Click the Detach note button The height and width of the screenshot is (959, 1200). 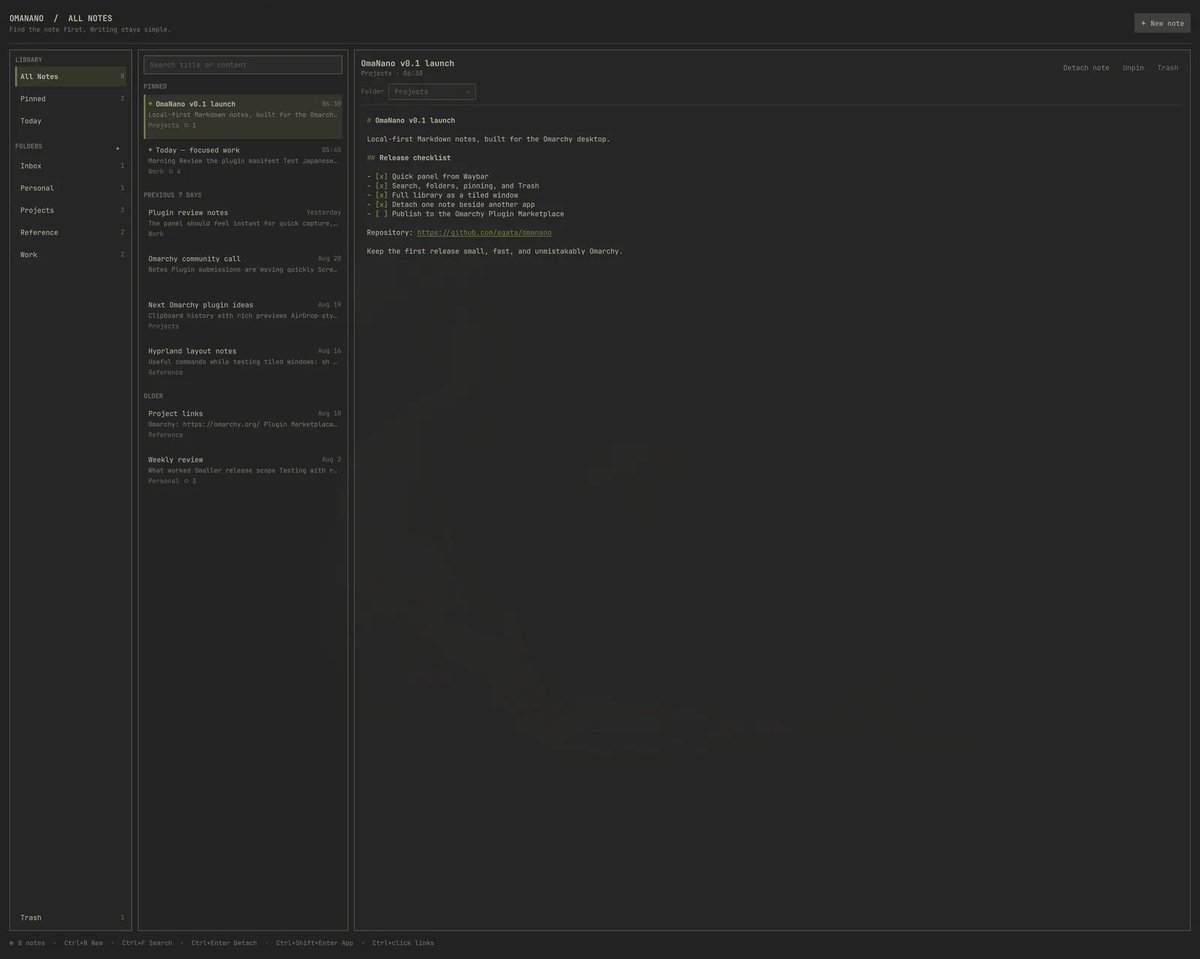tap(1086, 68)
